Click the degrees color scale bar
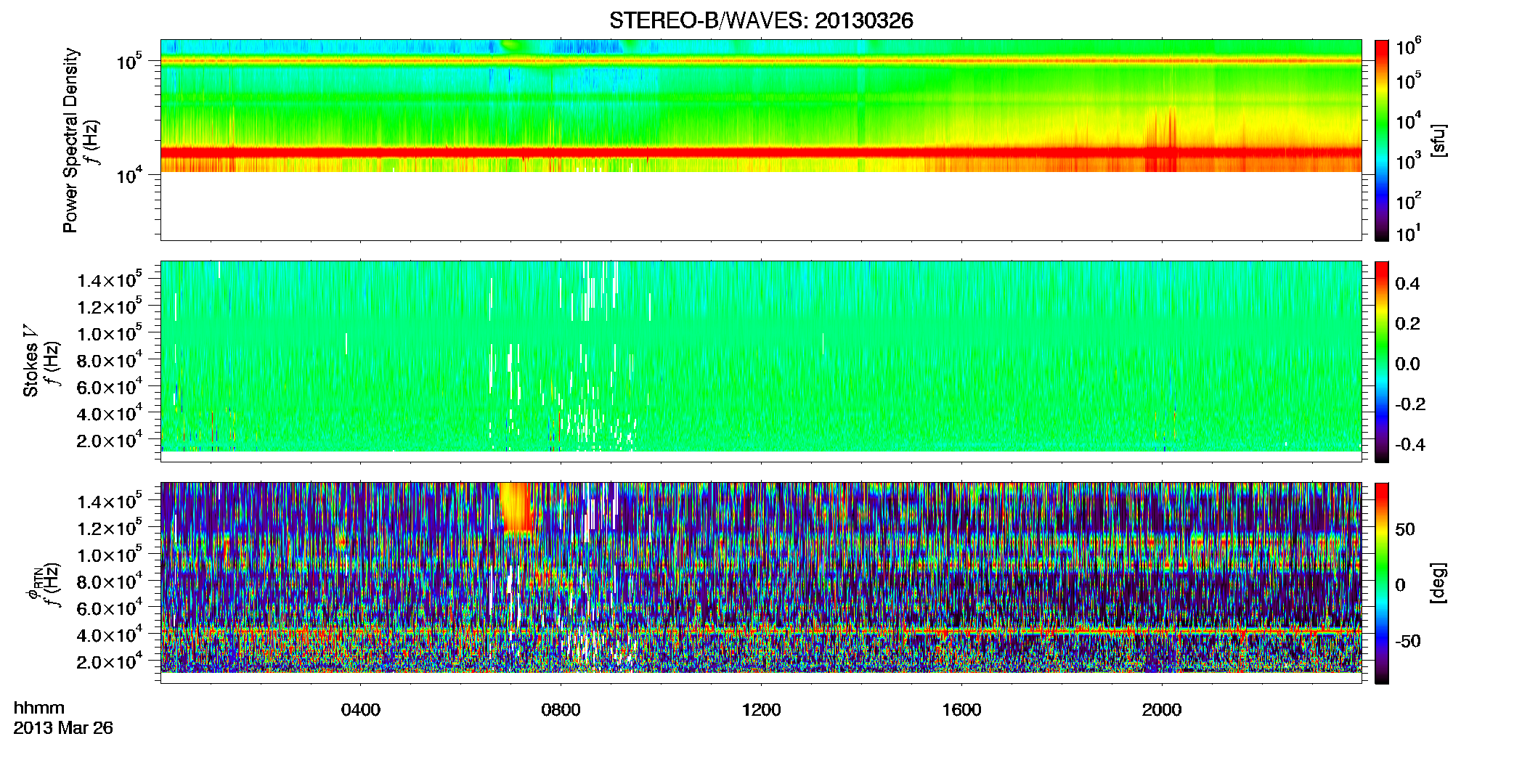 pos(1382,583)
